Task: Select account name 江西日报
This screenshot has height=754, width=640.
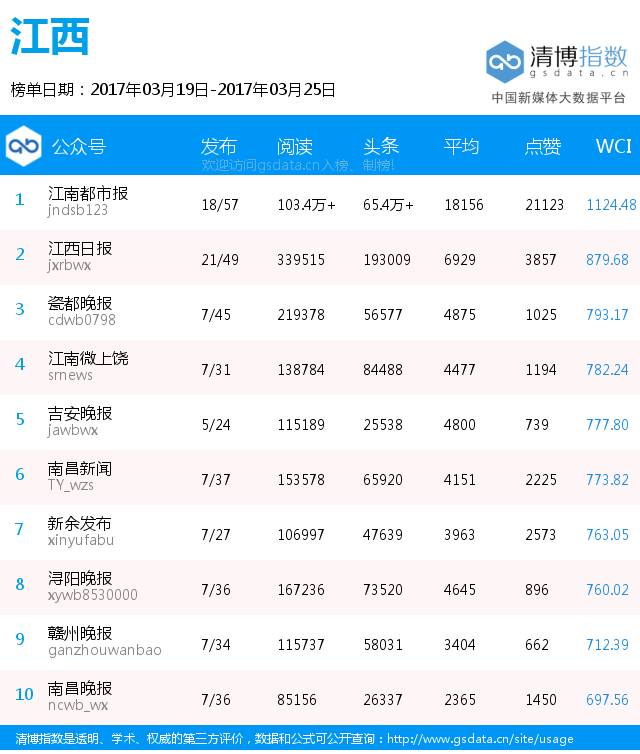Action: click(80, 249)
